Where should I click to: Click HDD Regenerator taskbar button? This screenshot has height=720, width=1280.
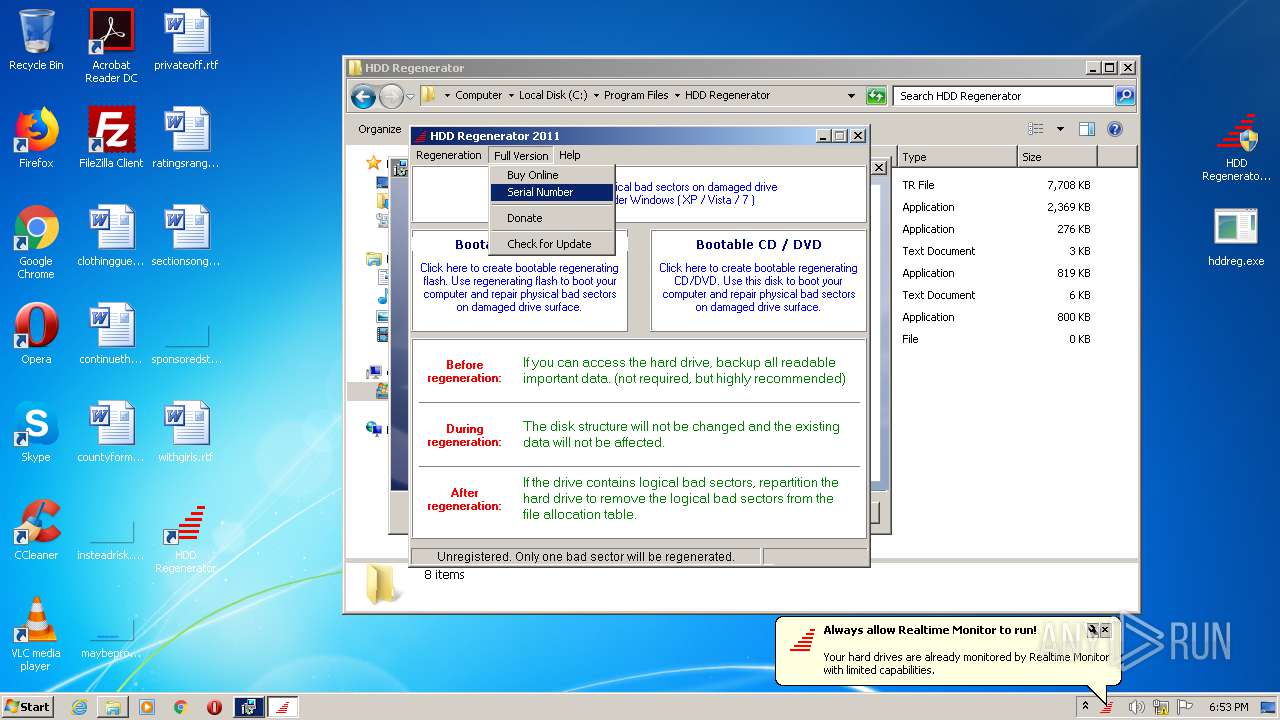(283, 707)
